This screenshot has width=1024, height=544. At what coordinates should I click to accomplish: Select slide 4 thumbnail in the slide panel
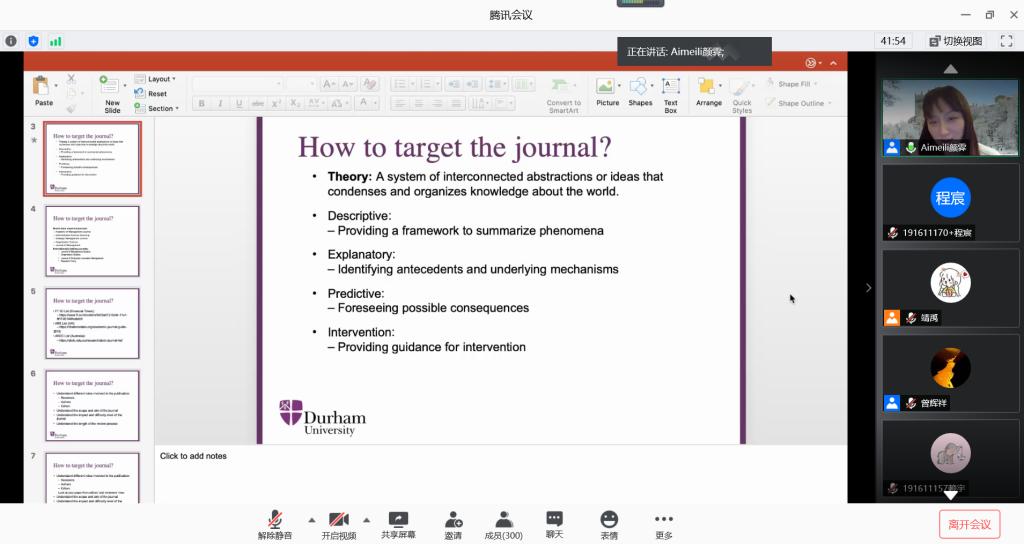[92, 241]
